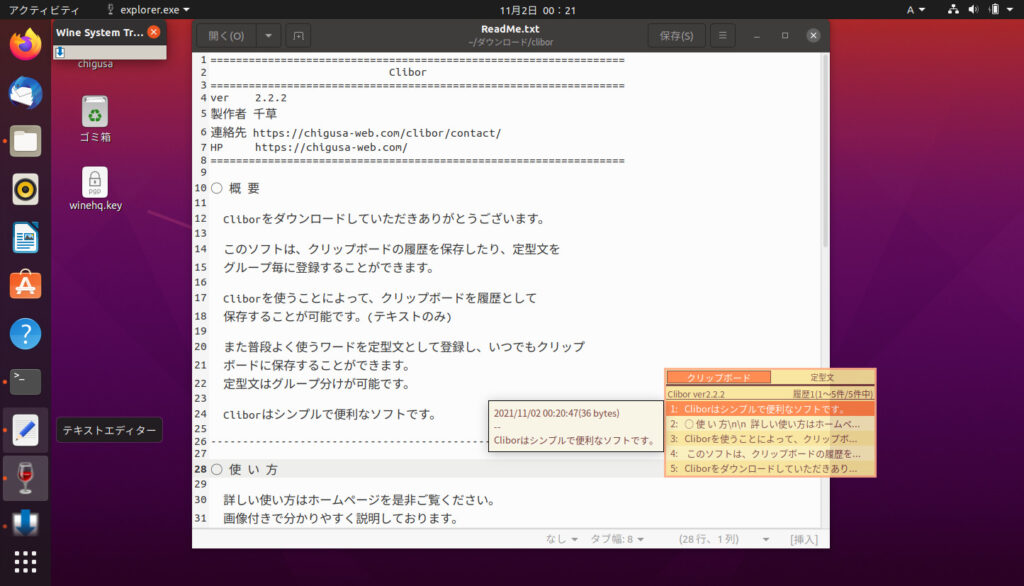The image size is (1024, 586).
Task: Open Ubuntu Software store icon
Action: coord(25,285)
